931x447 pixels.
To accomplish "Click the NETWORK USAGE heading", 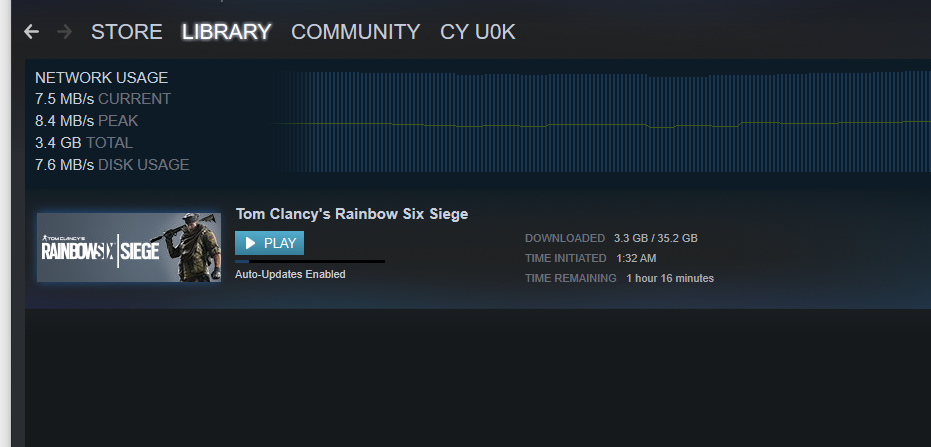I will (102, 78).
